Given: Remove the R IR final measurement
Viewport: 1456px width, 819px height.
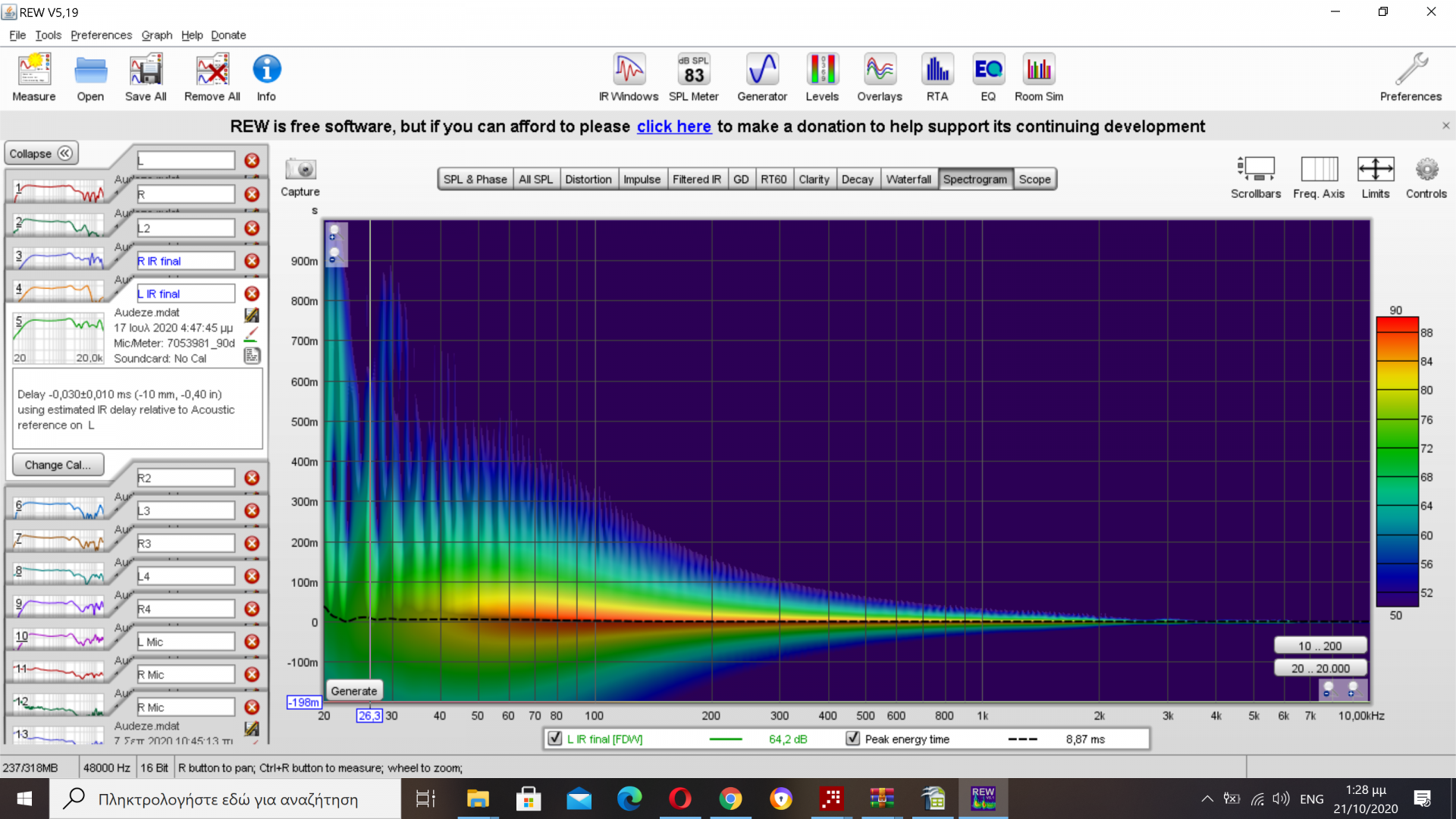Looking at the screenshot, I should 252,261.
